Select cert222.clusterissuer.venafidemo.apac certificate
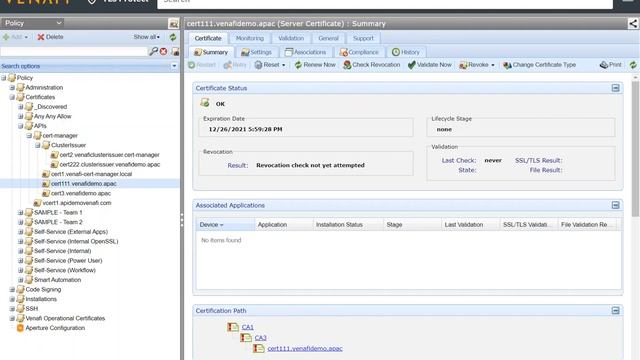This screenshot has height=360, width=640. [x=110, y=165]
